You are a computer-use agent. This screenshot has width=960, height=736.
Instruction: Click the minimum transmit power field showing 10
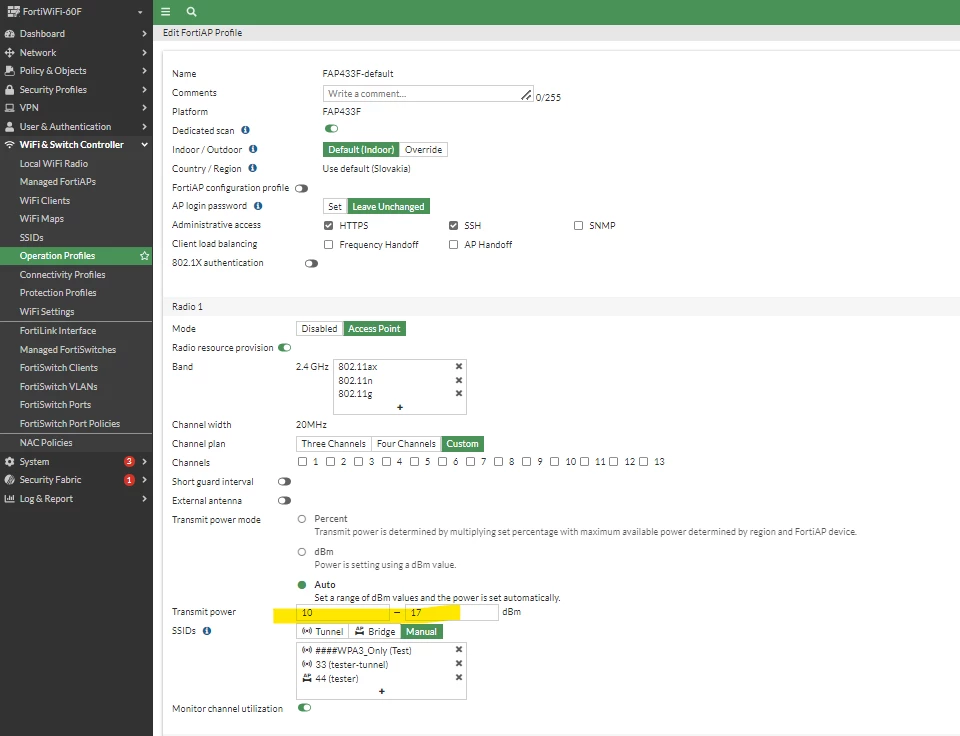tap(343, 612)
